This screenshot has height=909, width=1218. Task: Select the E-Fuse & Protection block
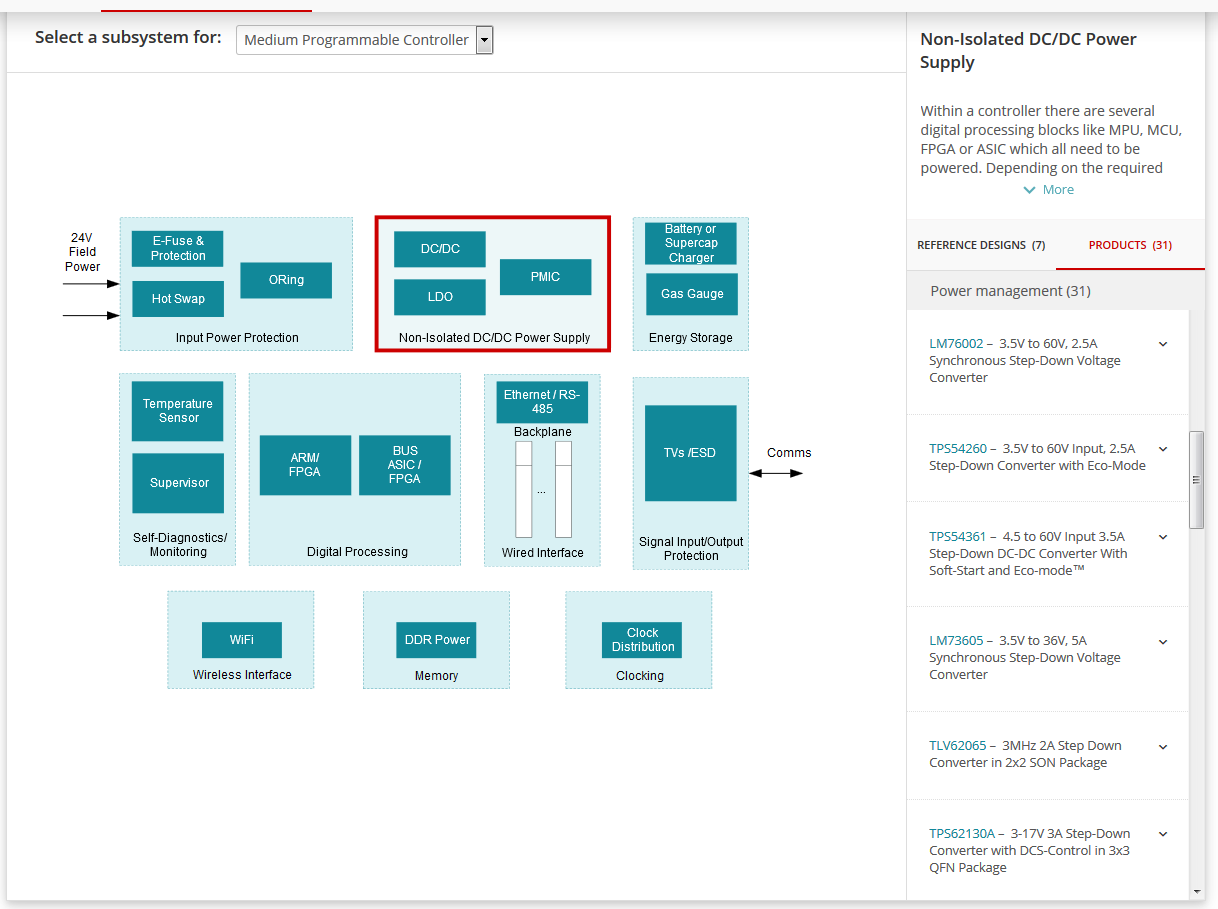point(178,249)
